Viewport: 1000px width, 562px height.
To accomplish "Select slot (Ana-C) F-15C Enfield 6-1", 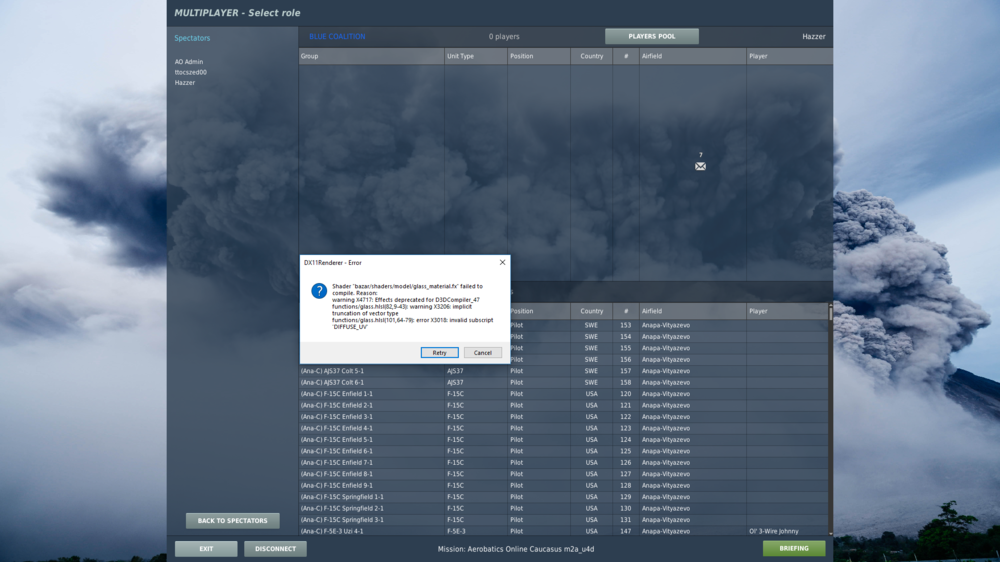I will [x=564, y=451].
